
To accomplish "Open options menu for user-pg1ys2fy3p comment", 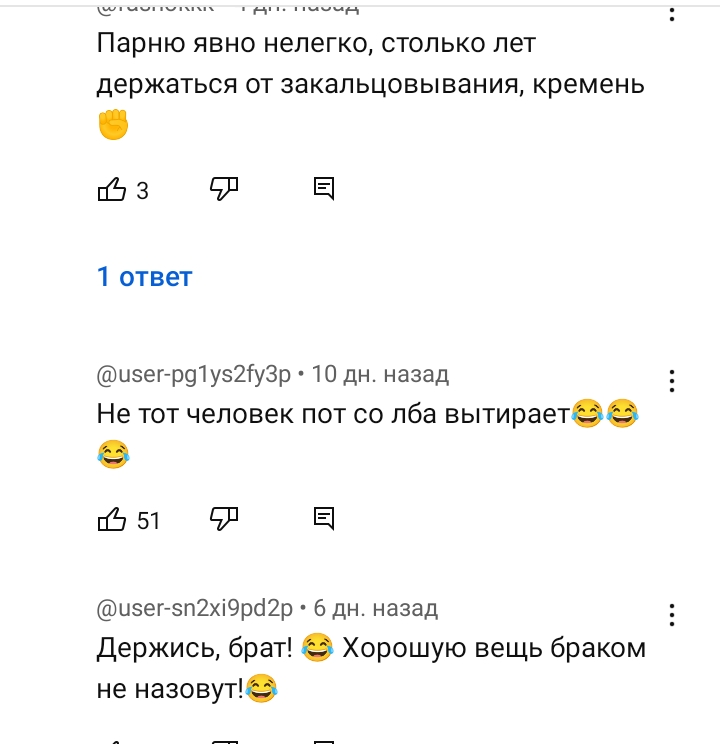I will click(672, 381).
